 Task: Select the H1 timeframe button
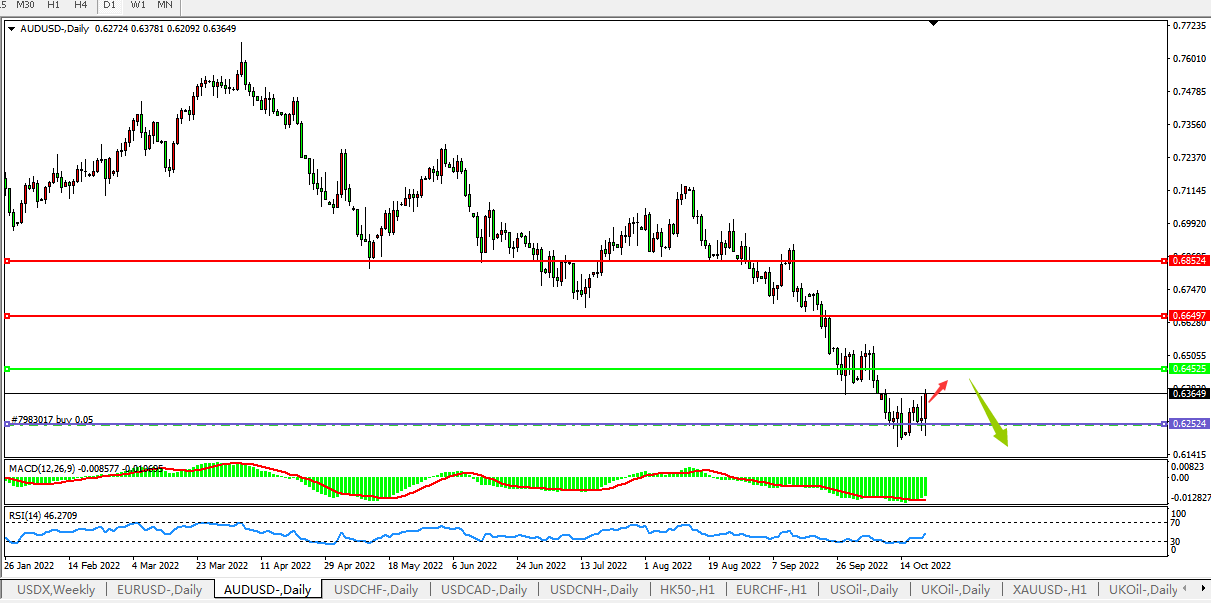tap(53, 5)
